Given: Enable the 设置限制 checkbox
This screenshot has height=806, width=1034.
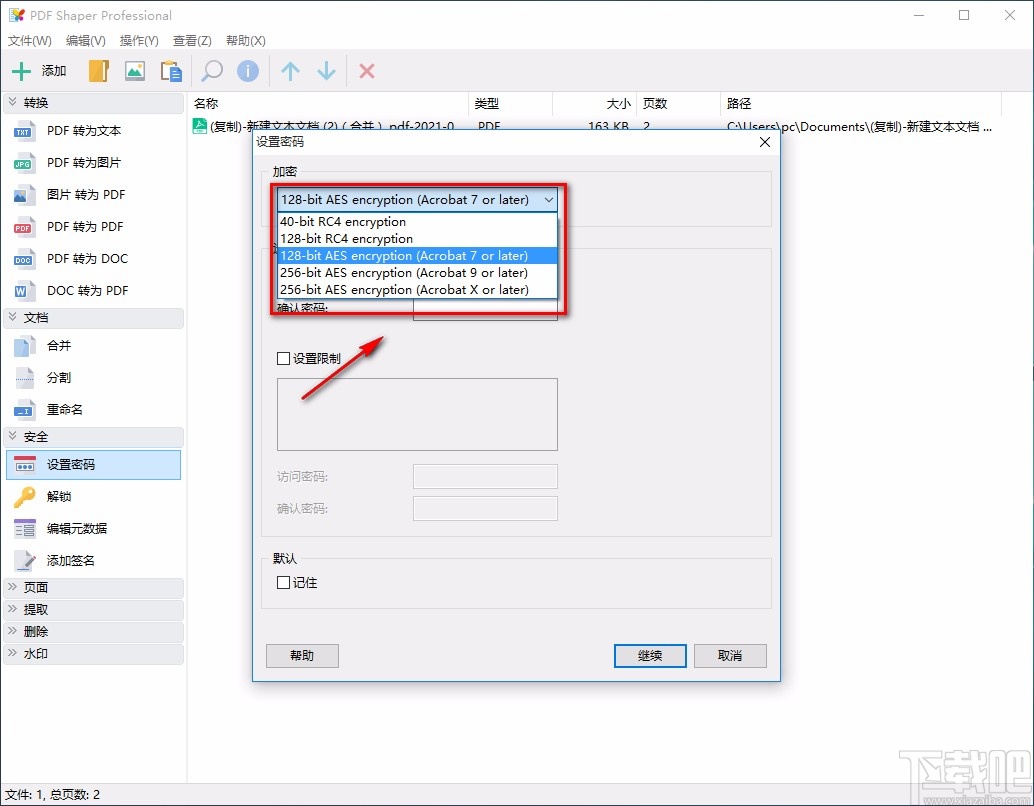Looking at the screenshot, I should point(284,358).
